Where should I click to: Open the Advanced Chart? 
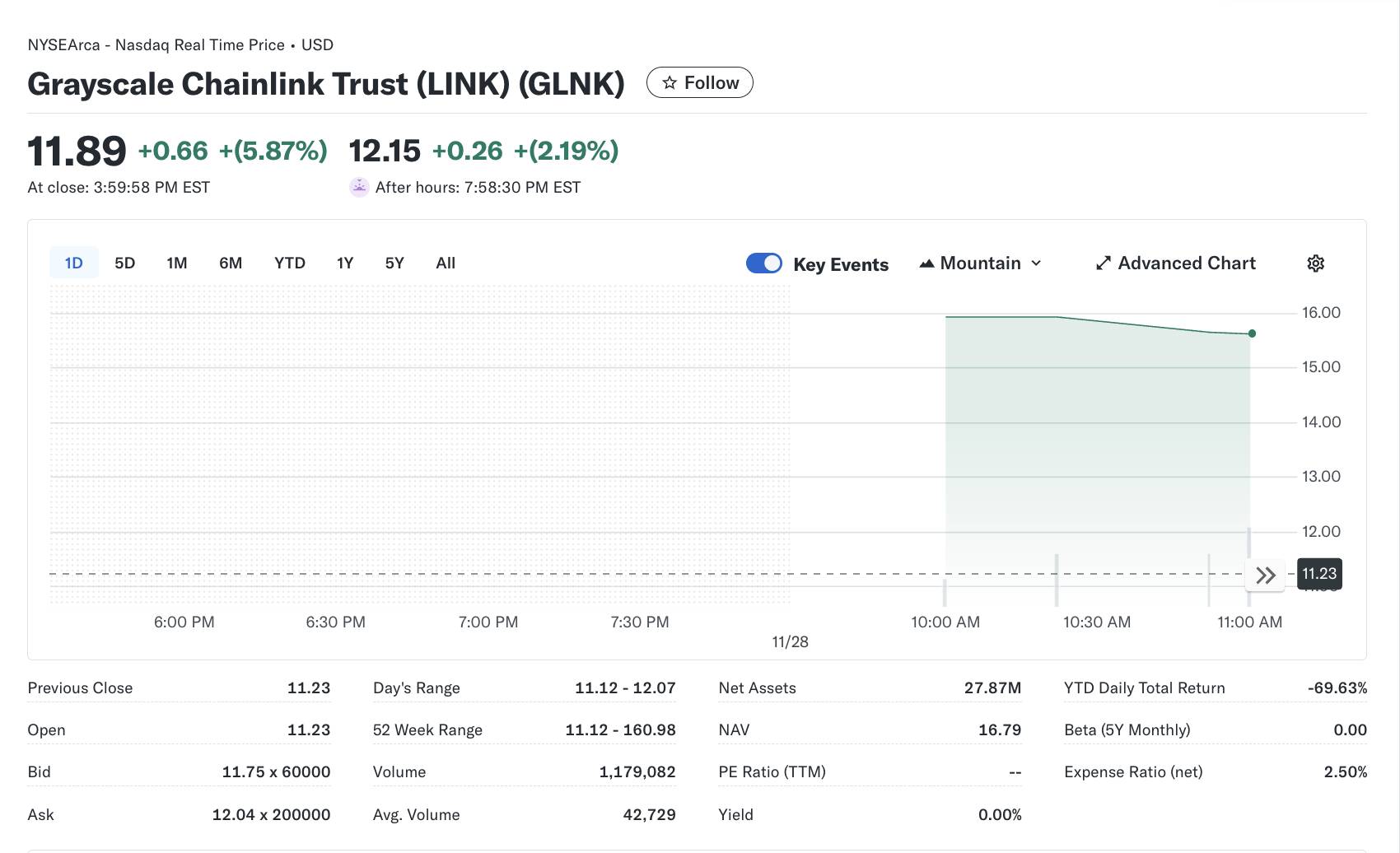coord(1186,263)
